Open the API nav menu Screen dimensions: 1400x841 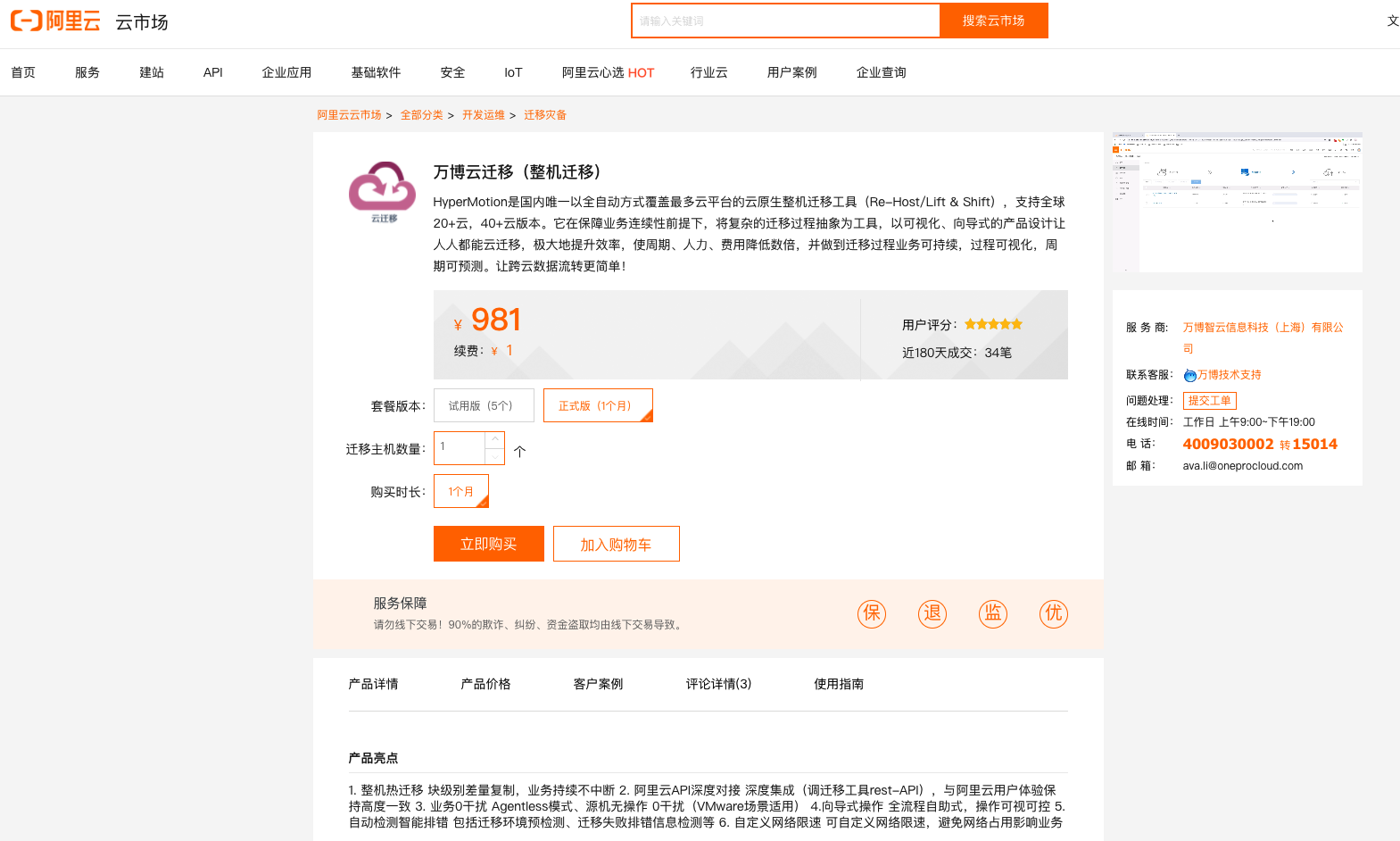point(213,72)
